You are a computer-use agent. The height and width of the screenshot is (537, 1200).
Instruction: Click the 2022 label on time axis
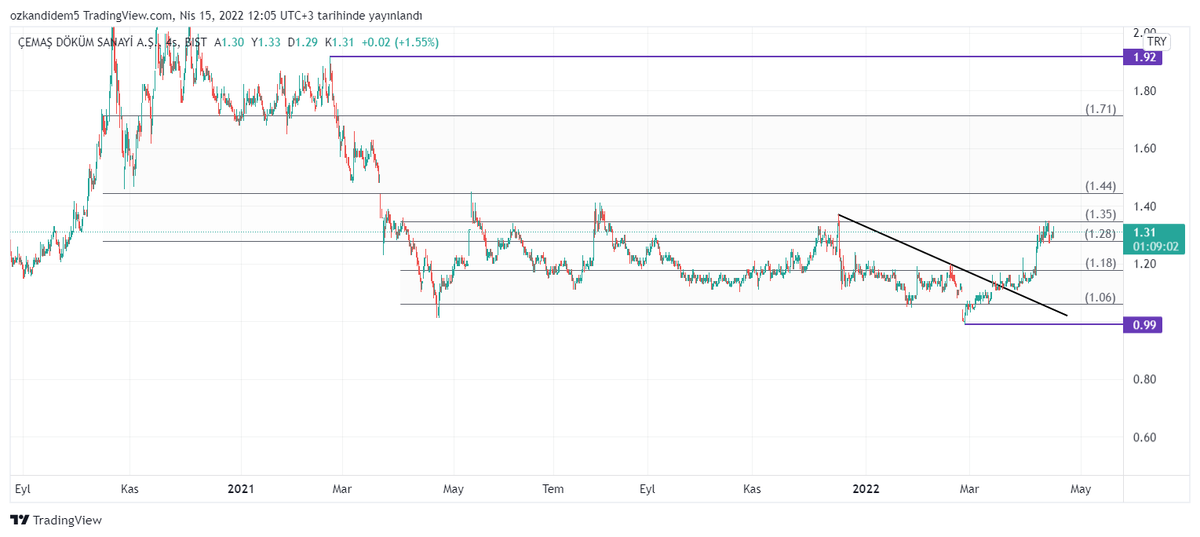tap(865, 489)
